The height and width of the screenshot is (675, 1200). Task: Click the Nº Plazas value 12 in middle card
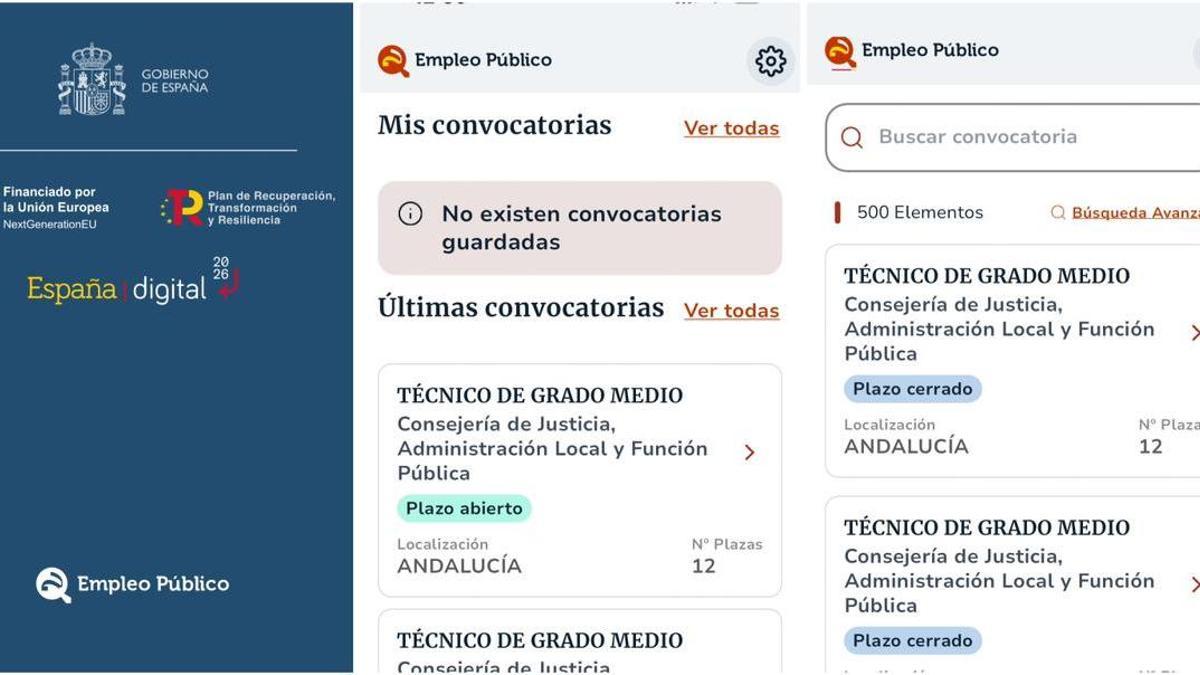704,566
